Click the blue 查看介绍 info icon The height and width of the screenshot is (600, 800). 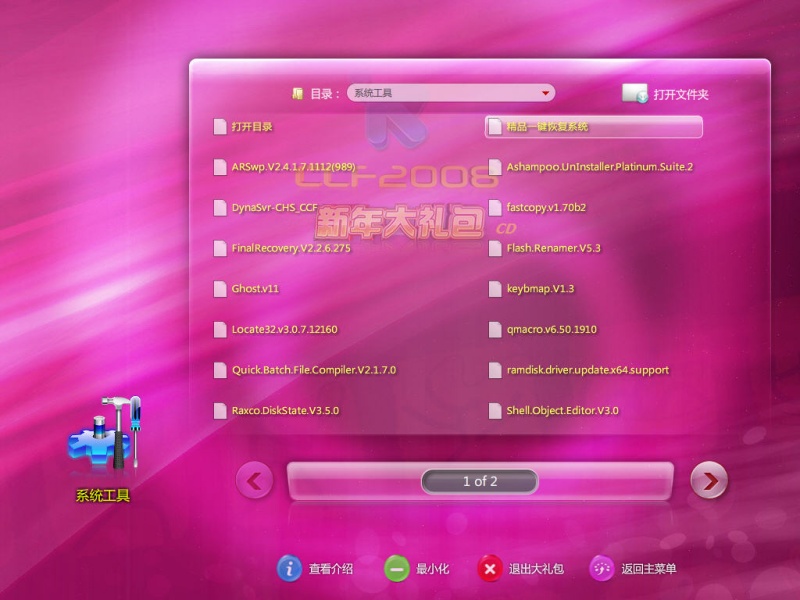(x=289, y=568)
